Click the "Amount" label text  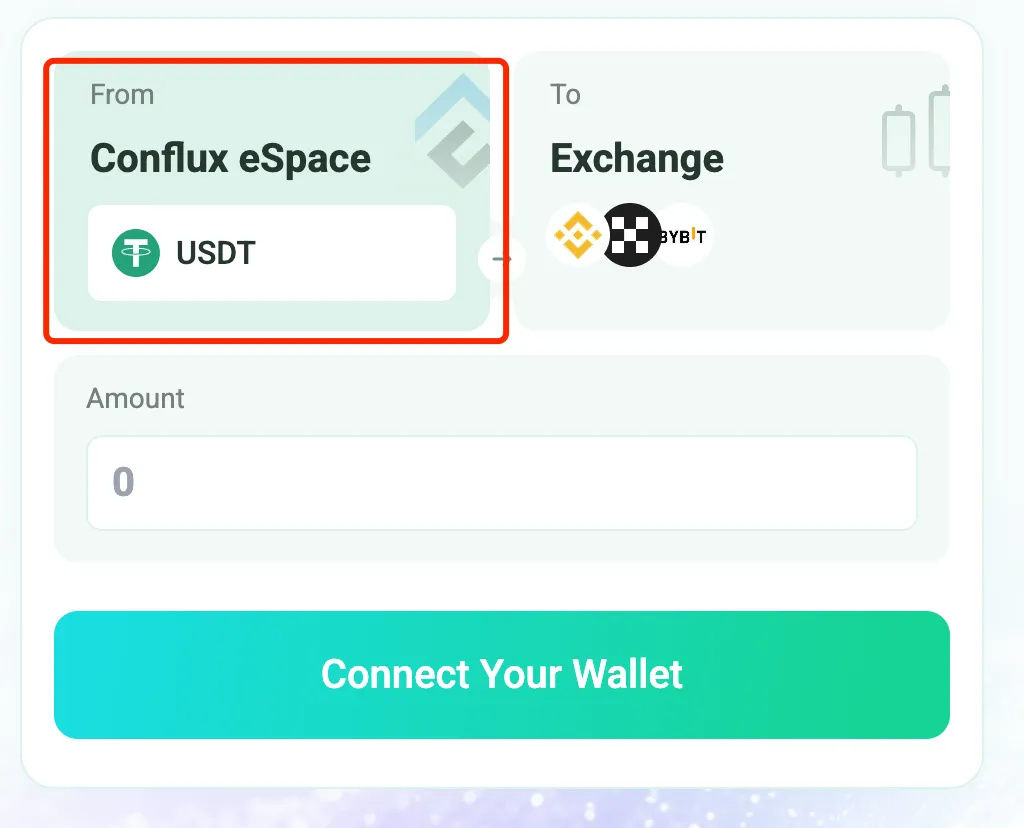(136, 398)
